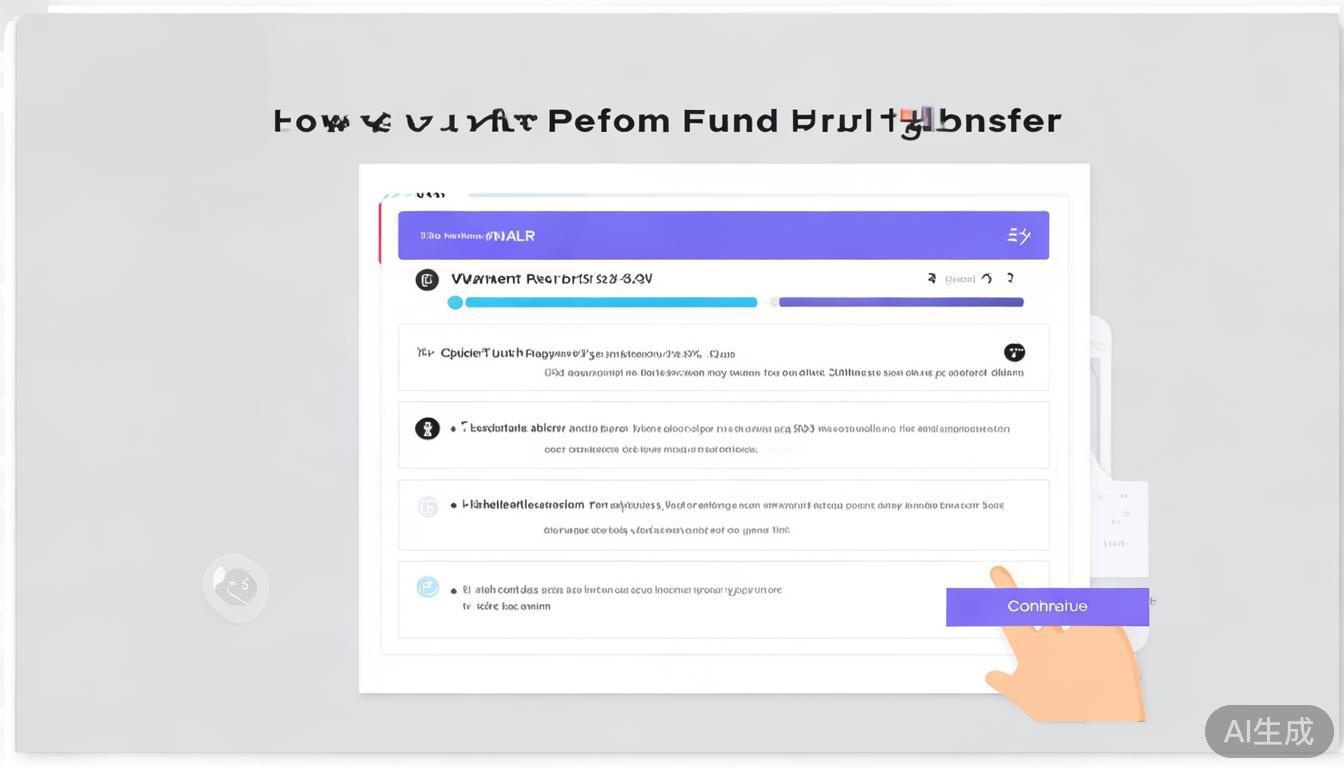Select the "CpuclerTuuch" list row text

click(x=482, y=353)
